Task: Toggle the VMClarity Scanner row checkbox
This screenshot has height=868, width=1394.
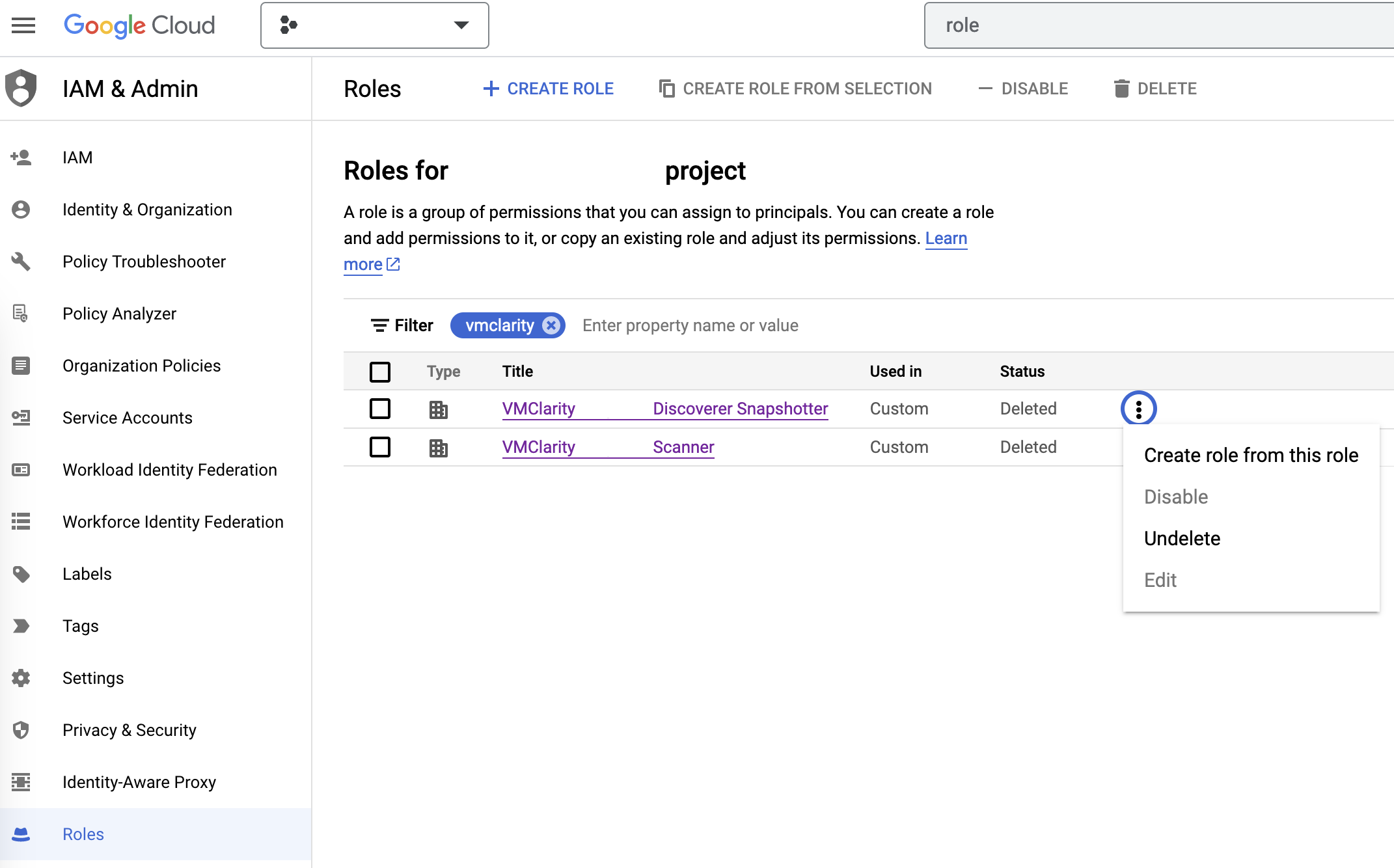Action: [380, 447]
